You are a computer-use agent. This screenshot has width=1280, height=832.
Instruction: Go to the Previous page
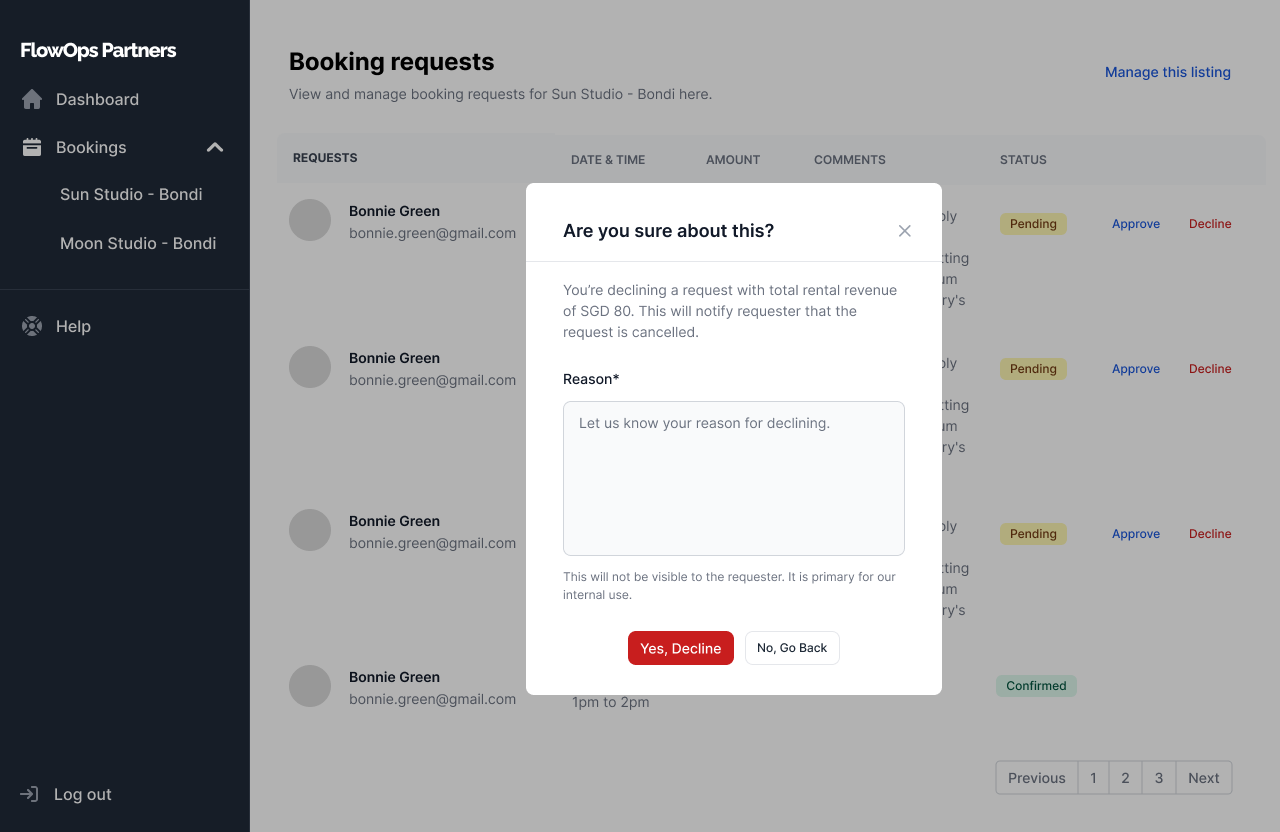1036,778
